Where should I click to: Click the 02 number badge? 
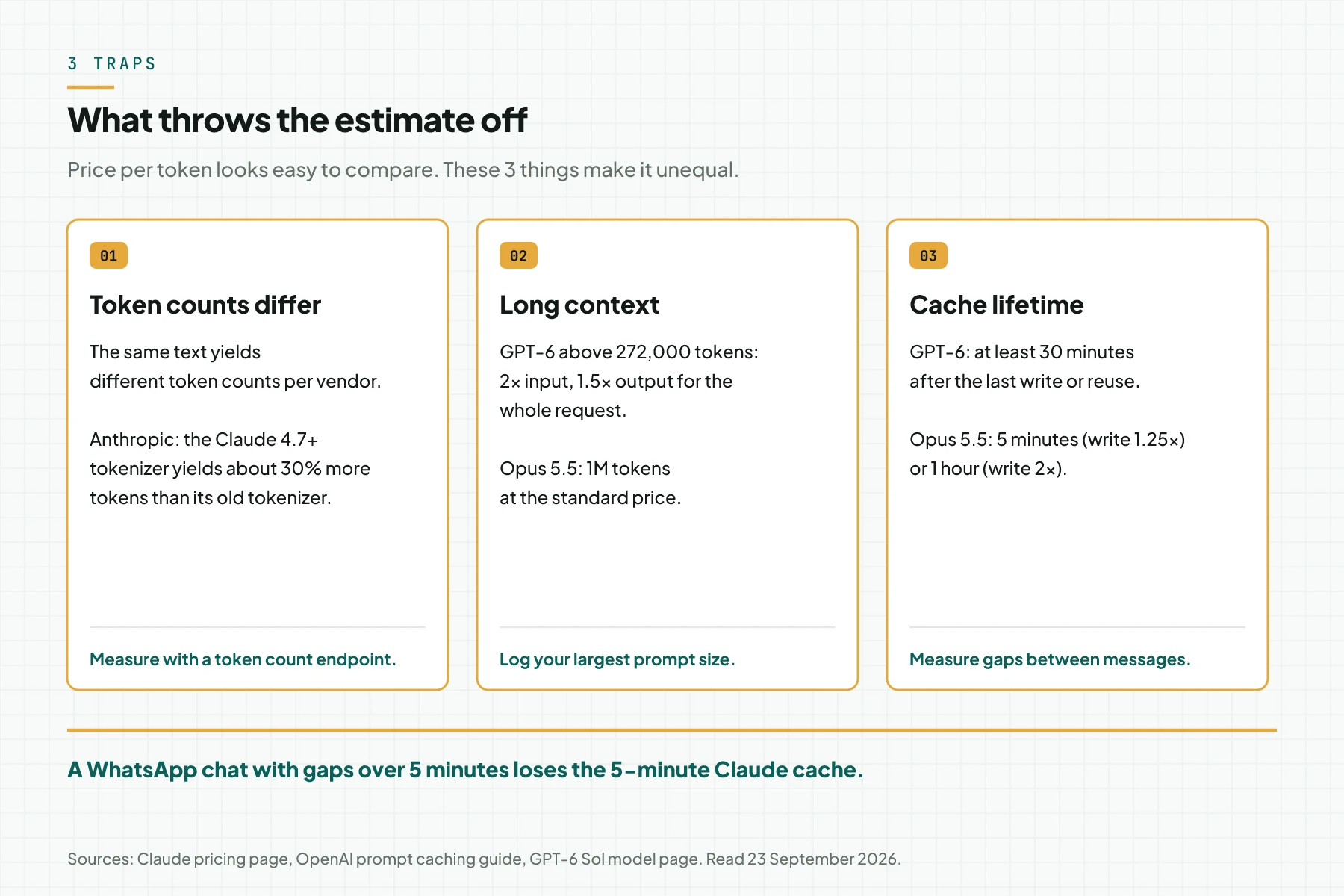click(x=518, y=255)
